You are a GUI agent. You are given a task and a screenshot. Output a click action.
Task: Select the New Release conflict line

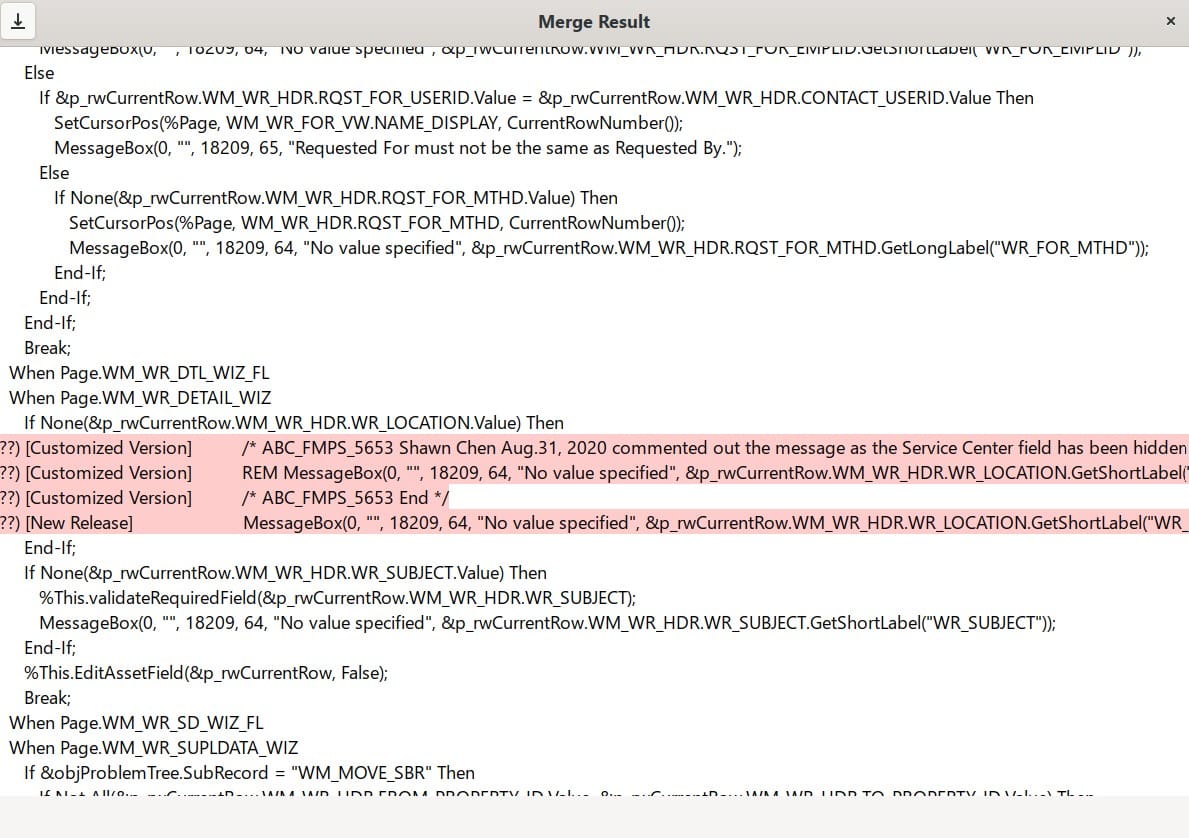(x=600, y=523)
